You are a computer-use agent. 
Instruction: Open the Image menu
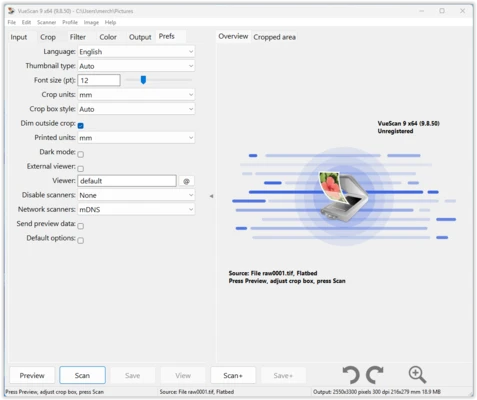point(91,22)
